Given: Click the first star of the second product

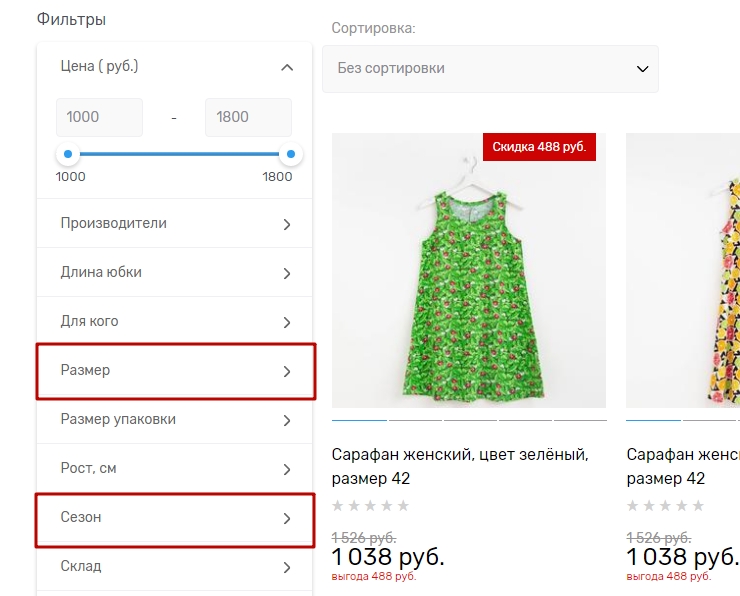Looking at the screenshot, I should click(633, 506).
